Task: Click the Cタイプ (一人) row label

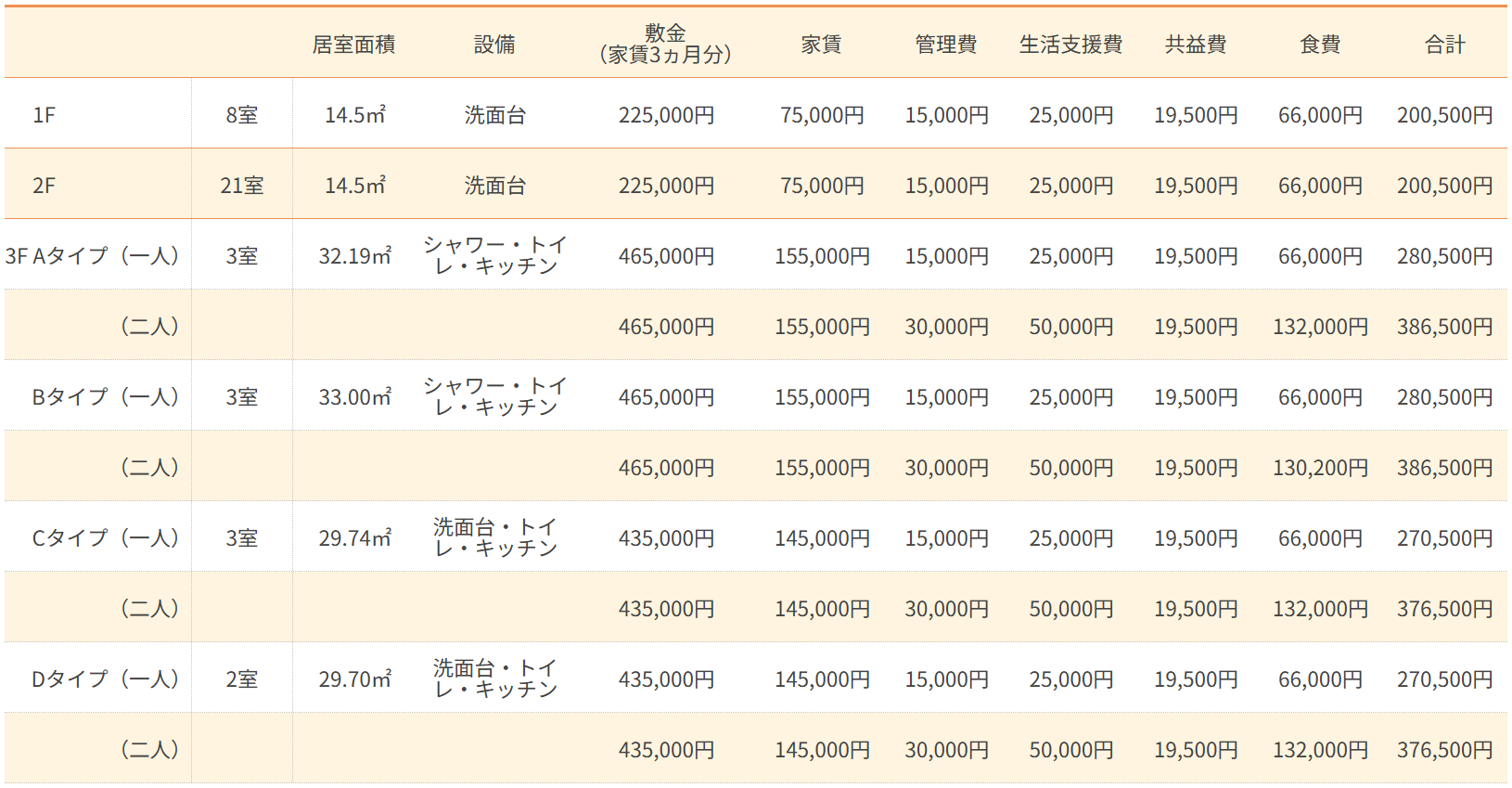Action: (105, 538)
